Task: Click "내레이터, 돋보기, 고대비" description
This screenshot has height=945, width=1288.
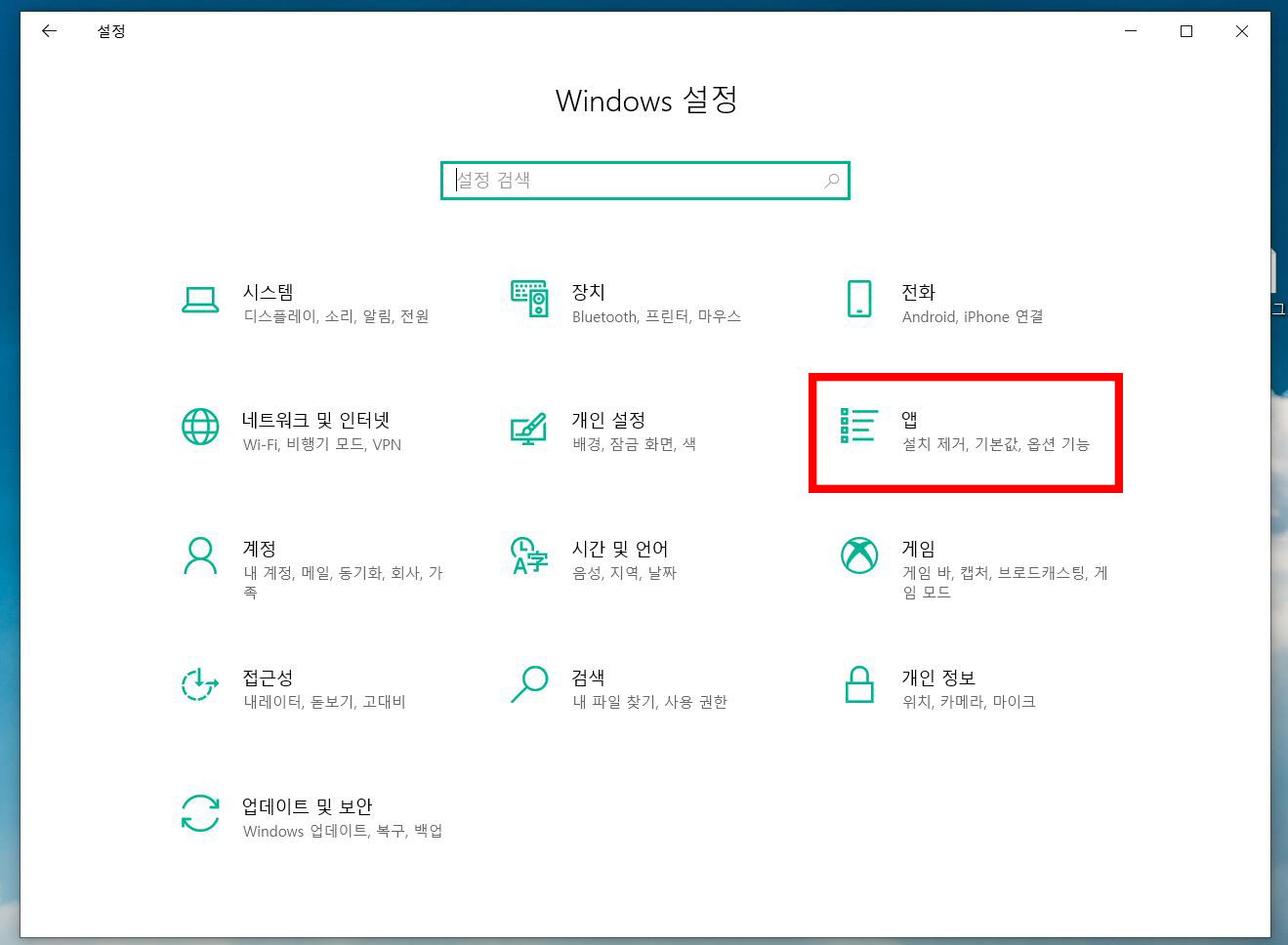Action: (324, 702)
